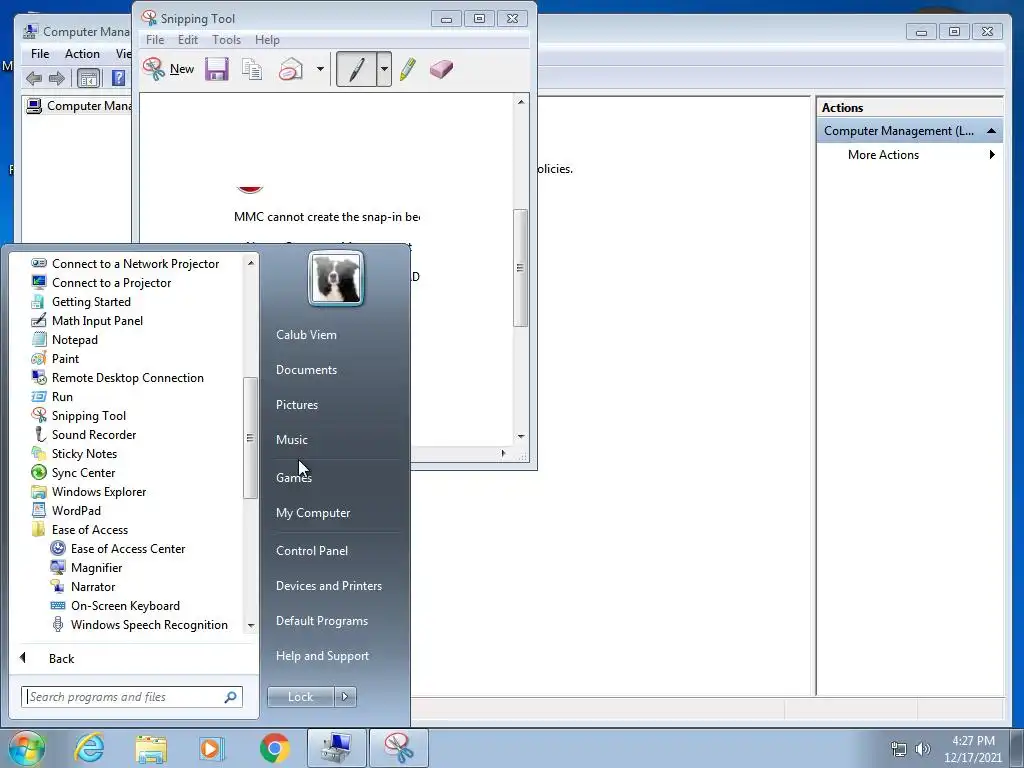Send snip via envelope icon
Image resolution: width=1024 pixels, height=768 pixels.
coord(291,69)
